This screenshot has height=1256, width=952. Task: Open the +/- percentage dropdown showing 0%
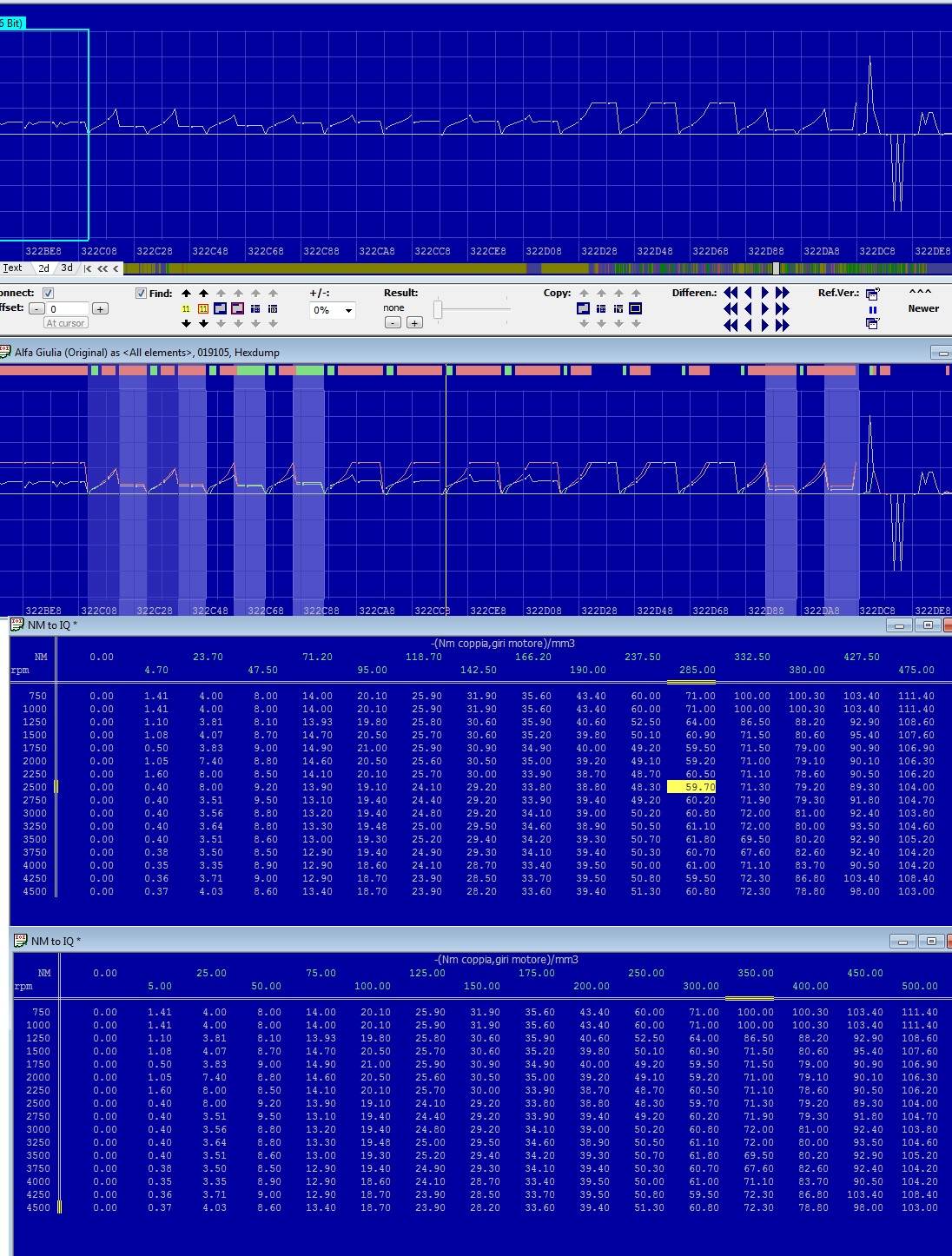pos(333,310)
